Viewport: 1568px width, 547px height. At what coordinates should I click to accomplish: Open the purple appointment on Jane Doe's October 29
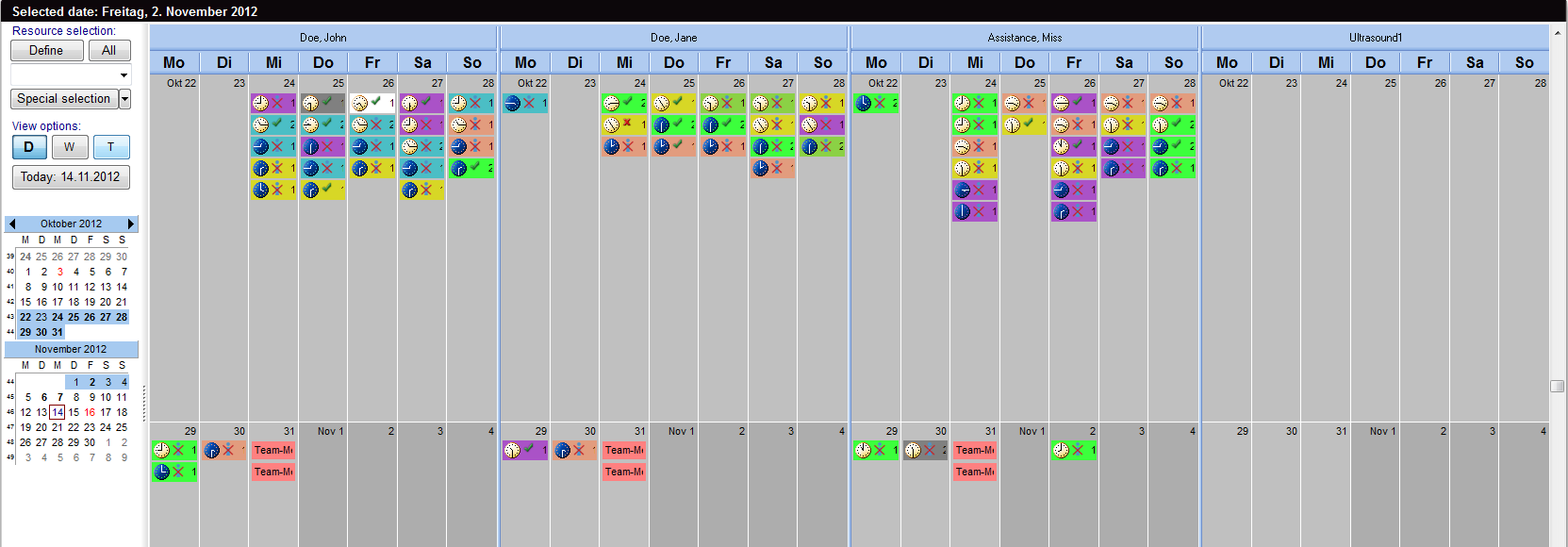tap(525, 450)
